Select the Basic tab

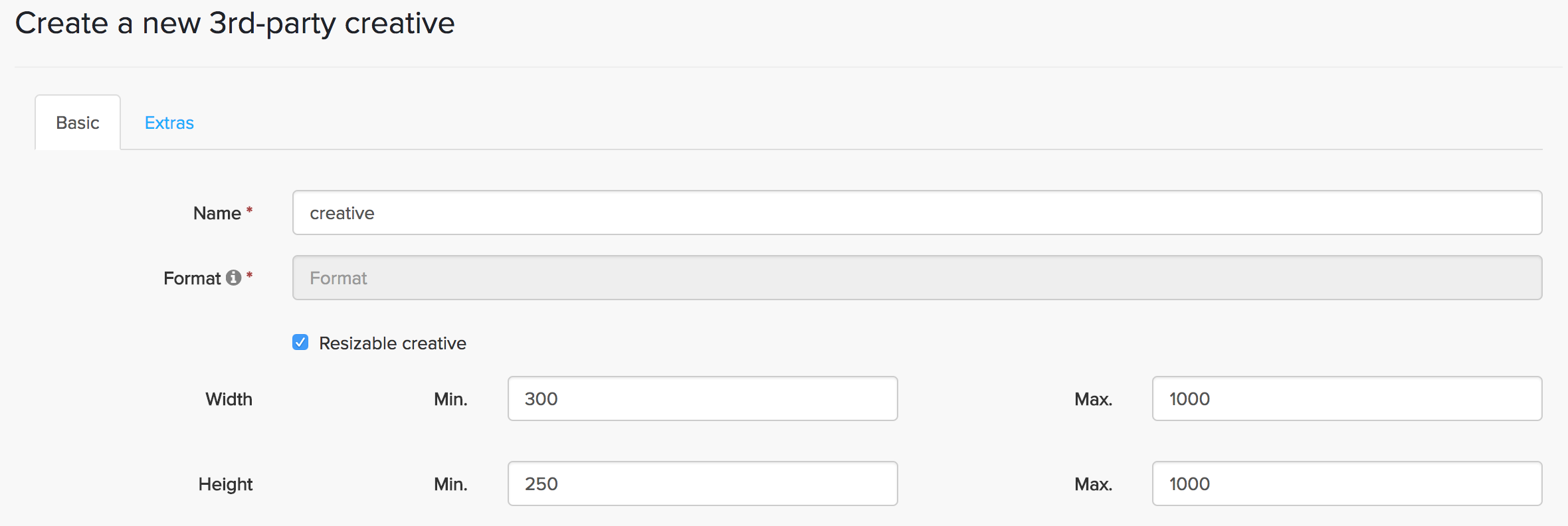tap(78, 123)
